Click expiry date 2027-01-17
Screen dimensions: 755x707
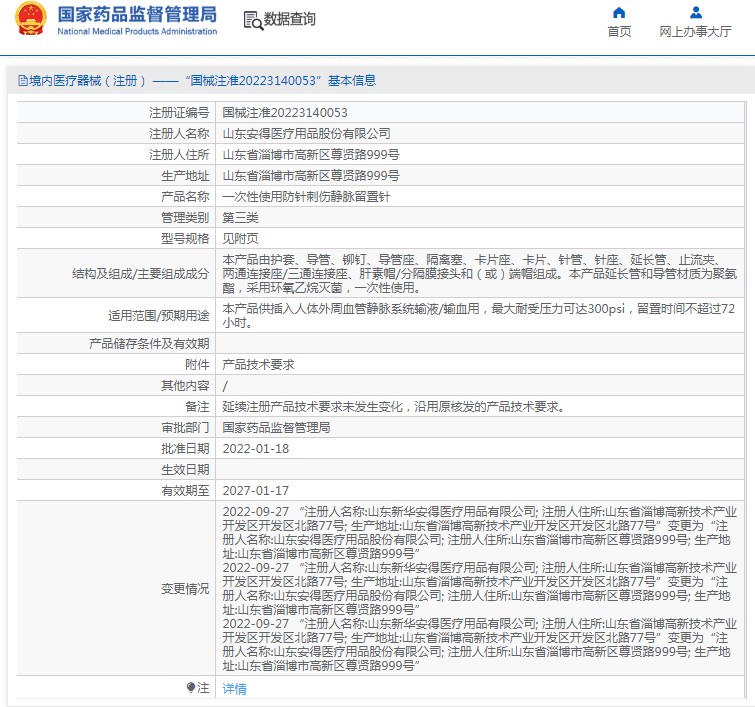(256, 490)
